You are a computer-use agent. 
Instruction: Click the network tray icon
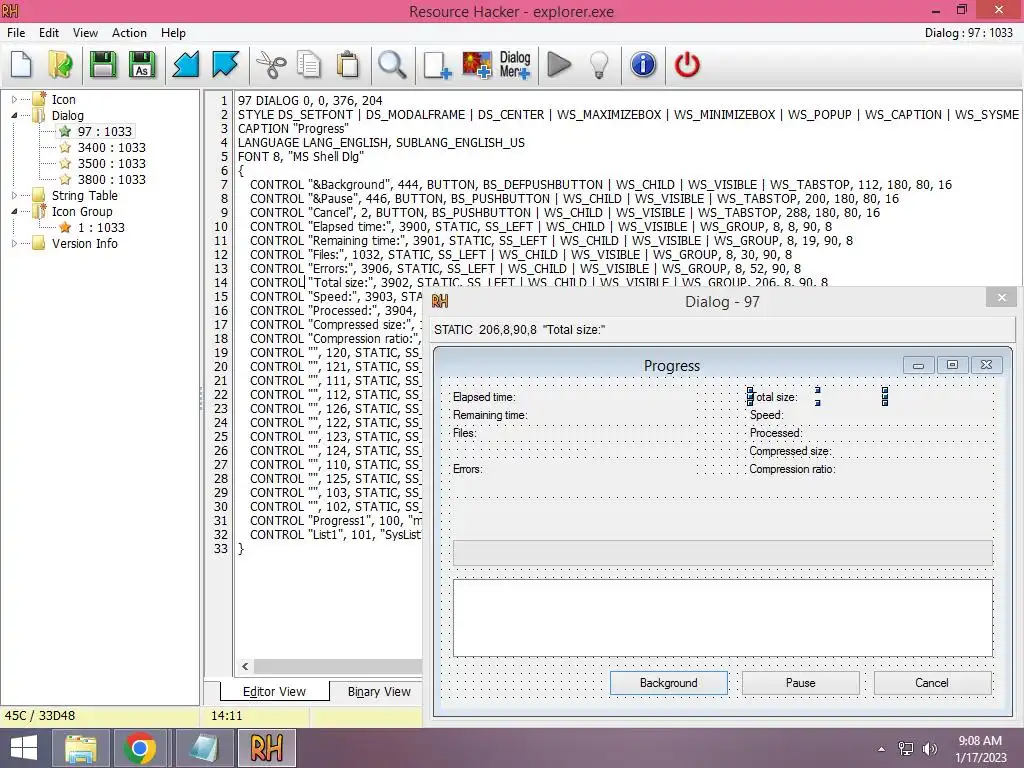[906, 749]
